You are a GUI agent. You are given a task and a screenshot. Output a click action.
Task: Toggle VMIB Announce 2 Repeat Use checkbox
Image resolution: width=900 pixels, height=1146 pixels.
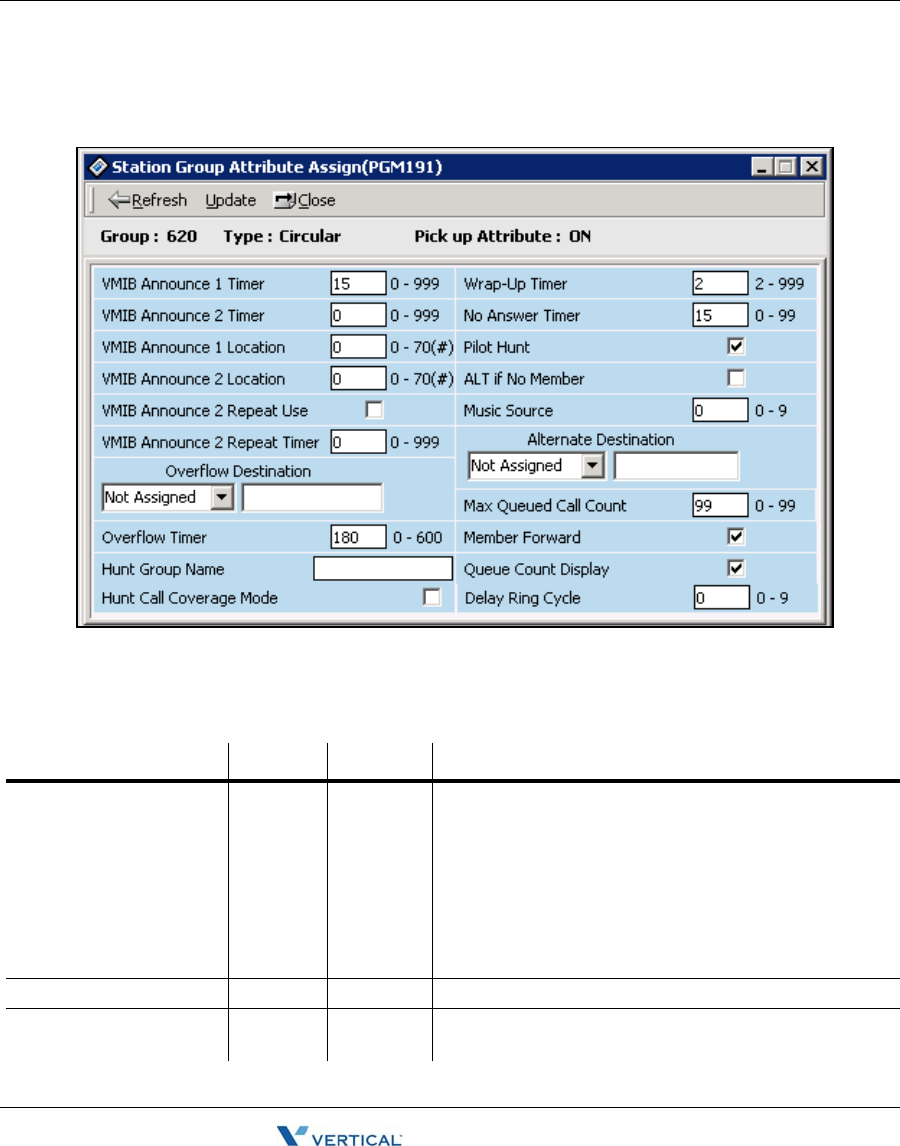tap(374, 410)
